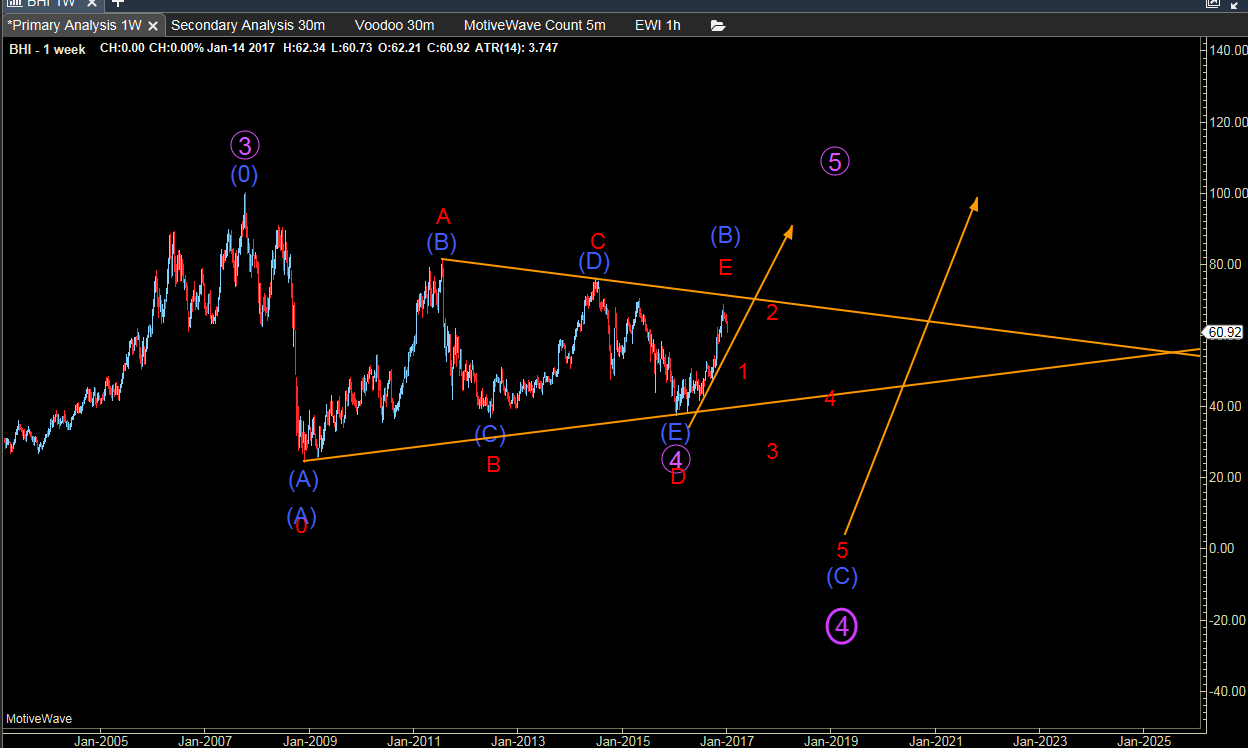
Task: Click the Jan-2021 time axis label
Action: (935, 741)
